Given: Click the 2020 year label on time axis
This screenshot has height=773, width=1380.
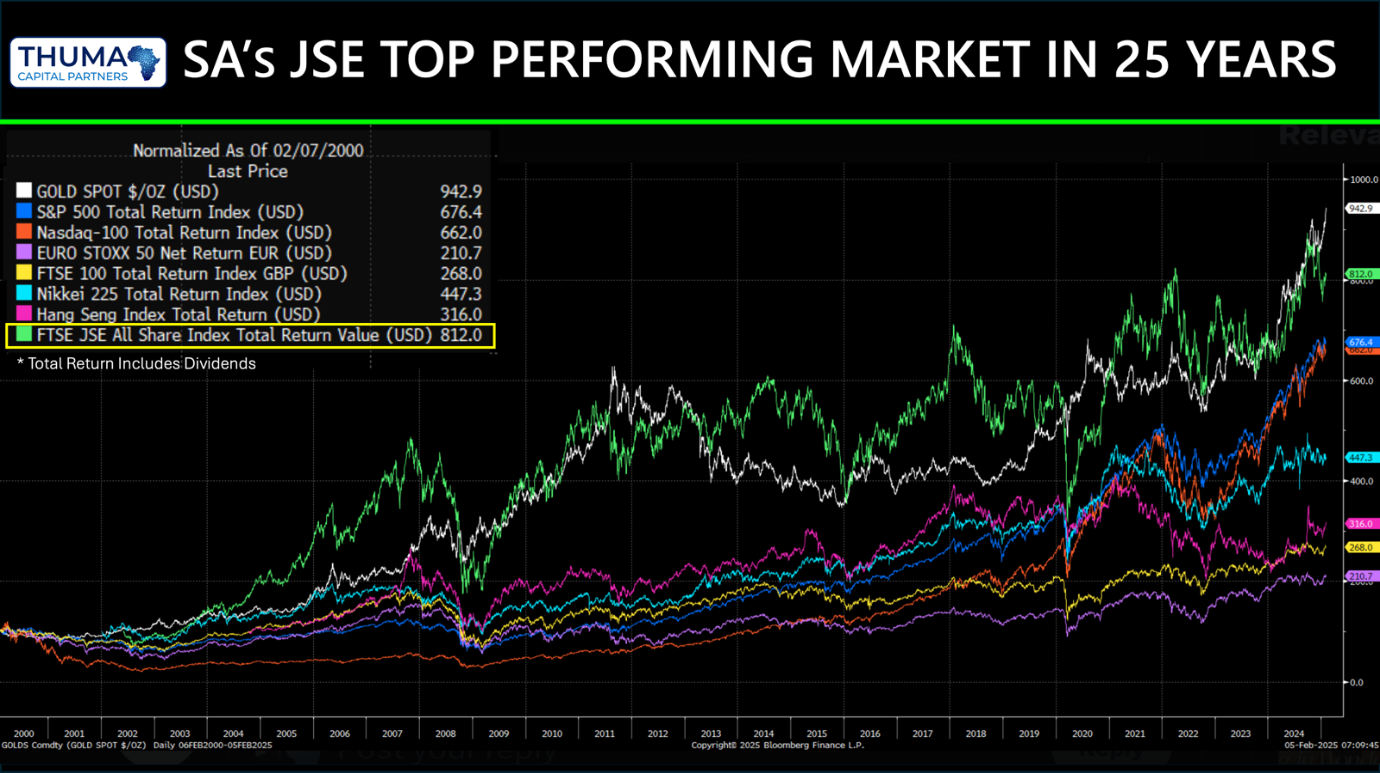Looking at the screenshot, I should point(1082,733).
